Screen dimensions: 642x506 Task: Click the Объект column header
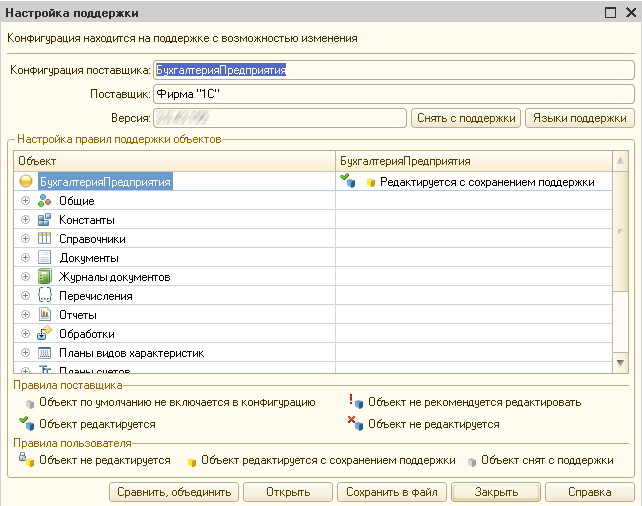[x=175, y=160]
